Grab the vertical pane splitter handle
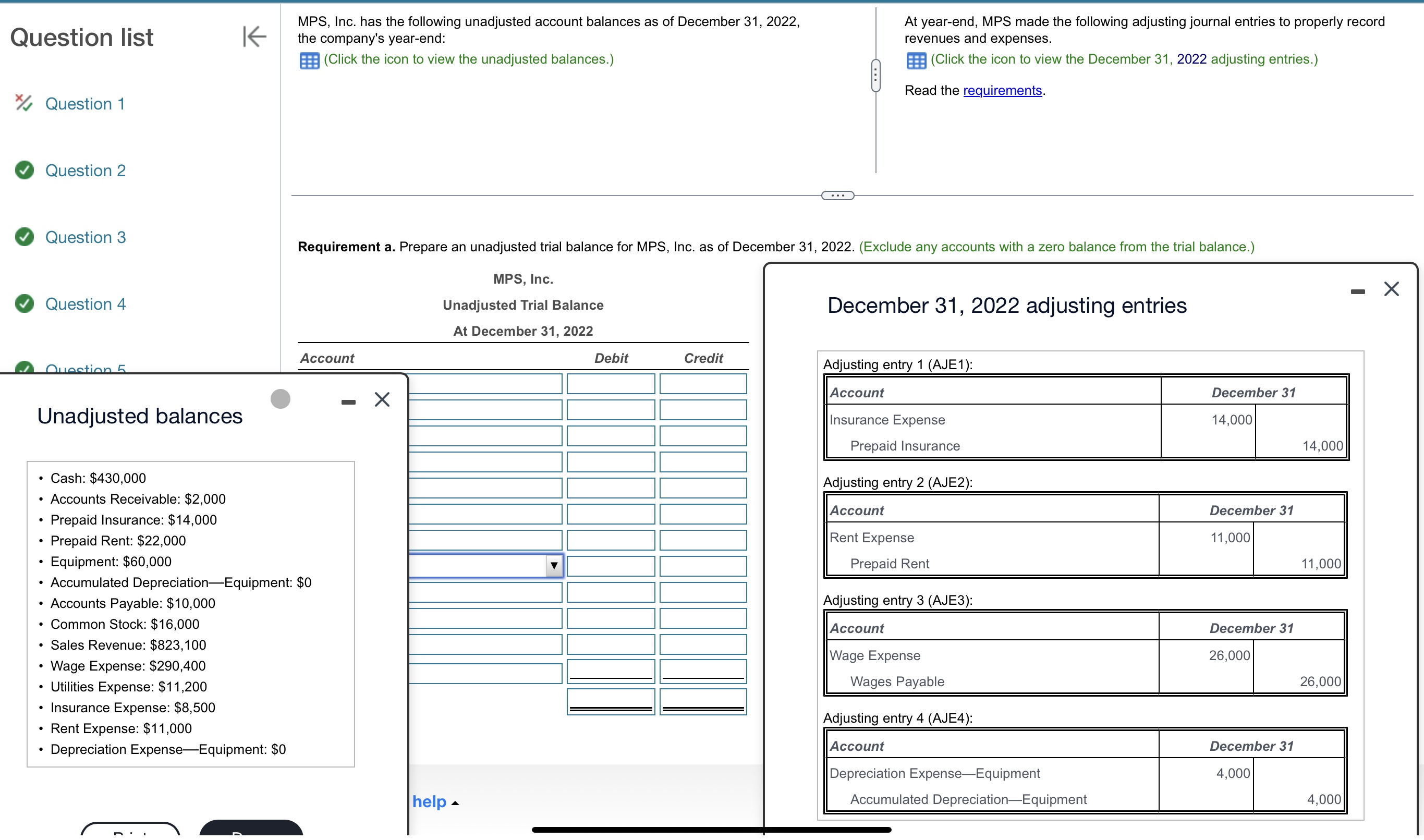1424x840 pixels. pyautogui.click(x=875, y=75)
